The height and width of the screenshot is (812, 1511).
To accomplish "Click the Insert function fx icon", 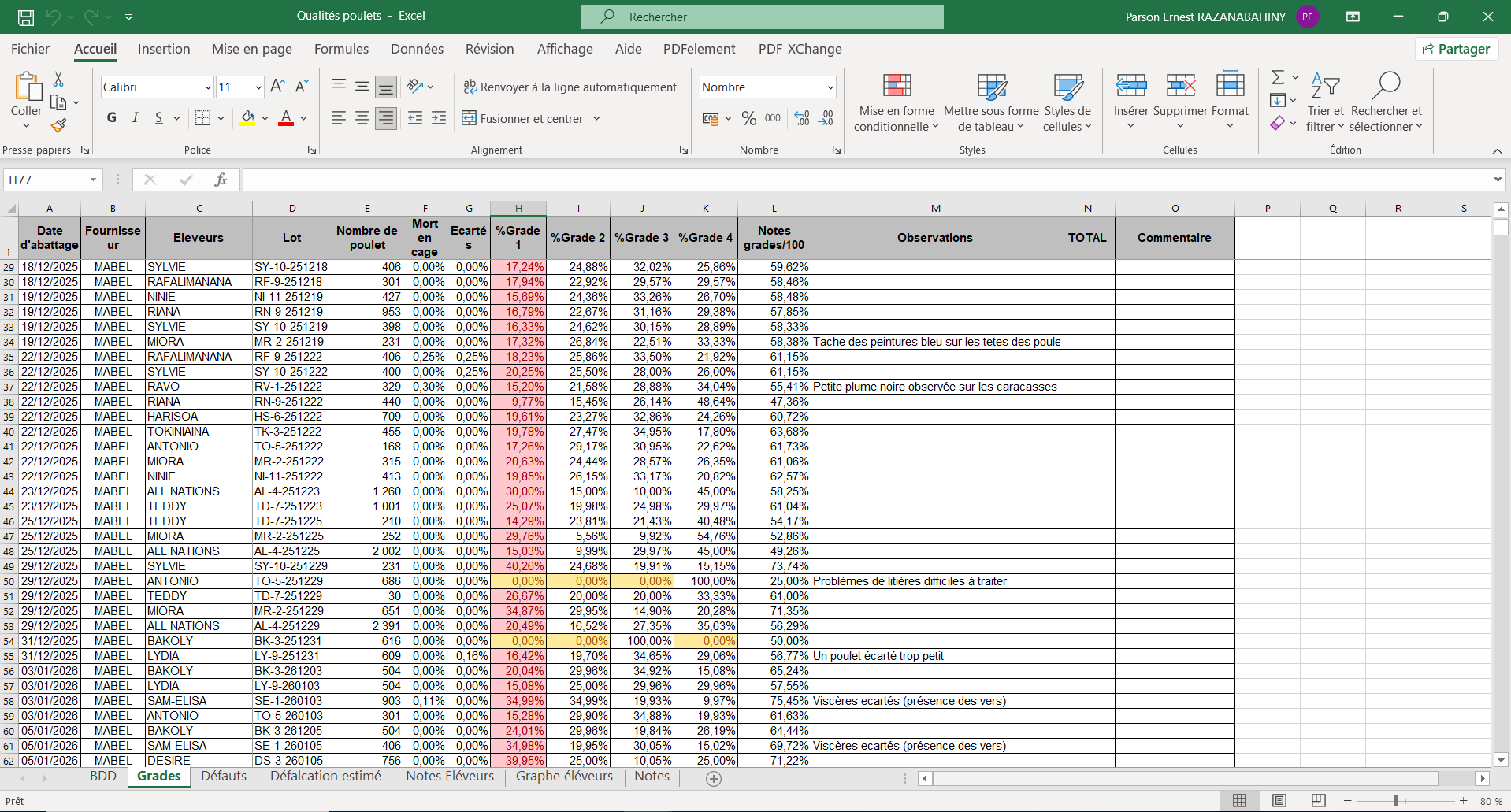I will pyautogui.click(x=221, y=180).
